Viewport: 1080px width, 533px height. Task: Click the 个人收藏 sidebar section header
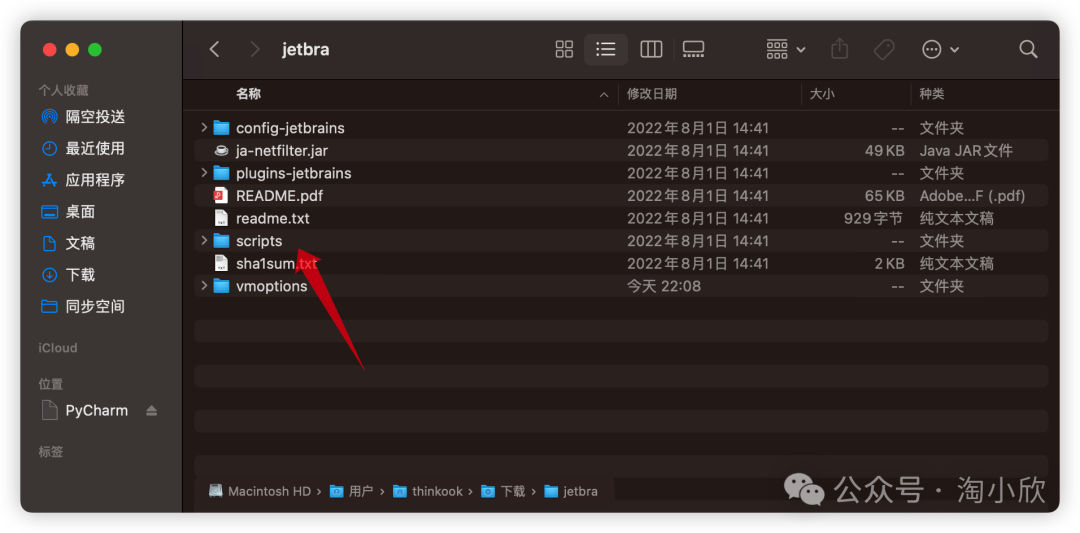(63, 90)
